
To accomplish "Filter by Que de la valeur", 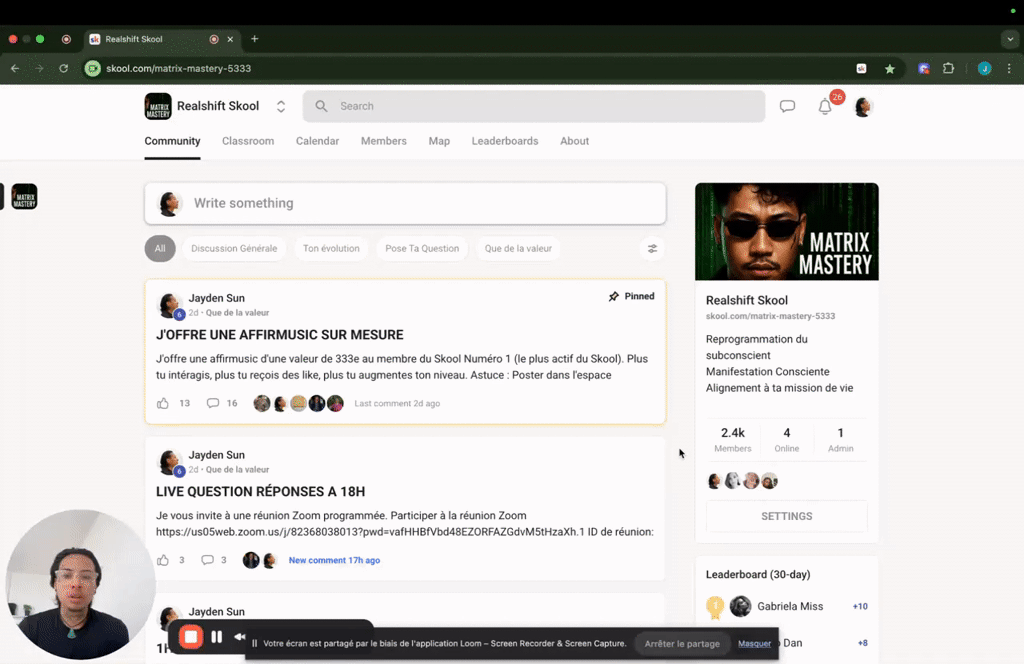I will pyautogui.click(x=518, y=249).
